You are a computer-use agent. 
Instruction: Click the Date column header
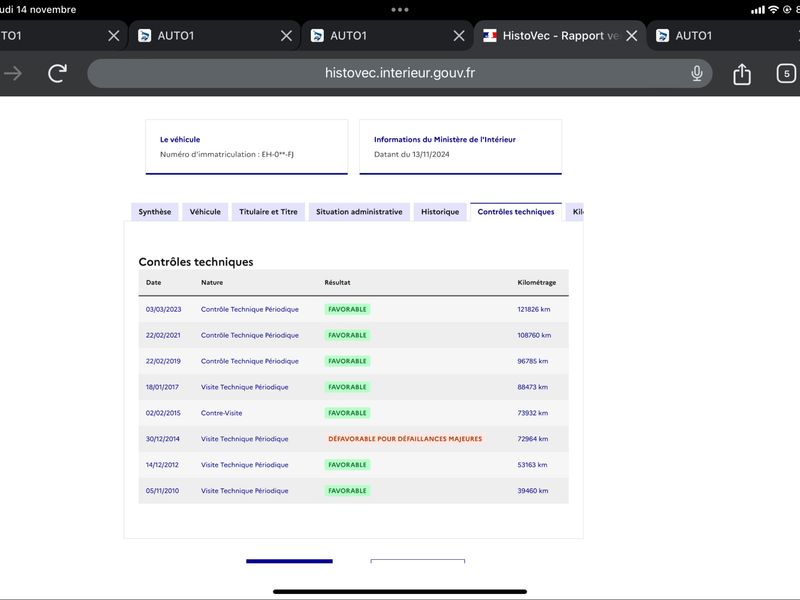(x=154, y=283)
